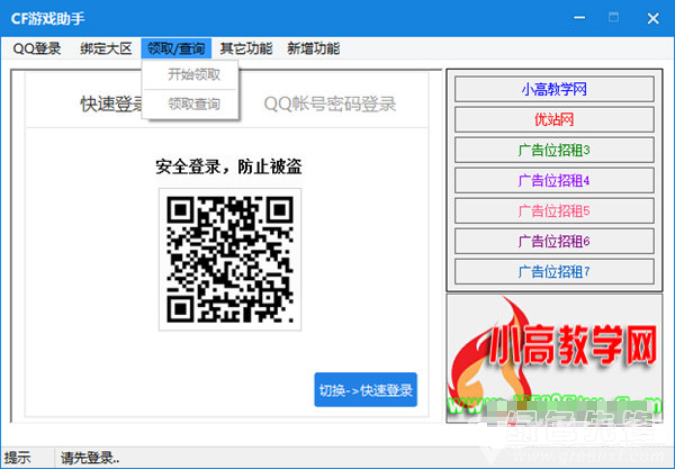The image size is (675, 470).
Task: Open the 新增功能 menu
Action: 313,48
